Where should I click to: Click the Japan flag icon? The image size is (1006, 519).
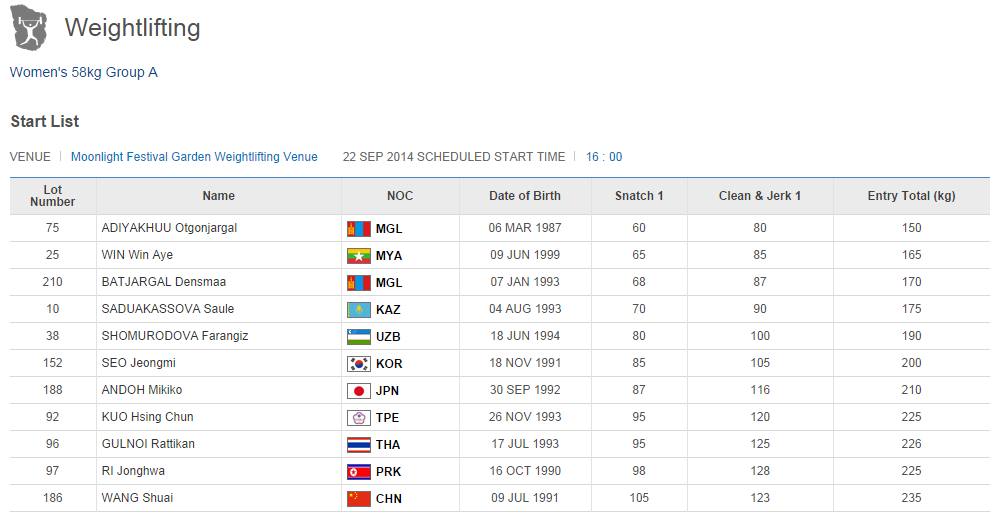pyautogui.click(x=359, y=391)
